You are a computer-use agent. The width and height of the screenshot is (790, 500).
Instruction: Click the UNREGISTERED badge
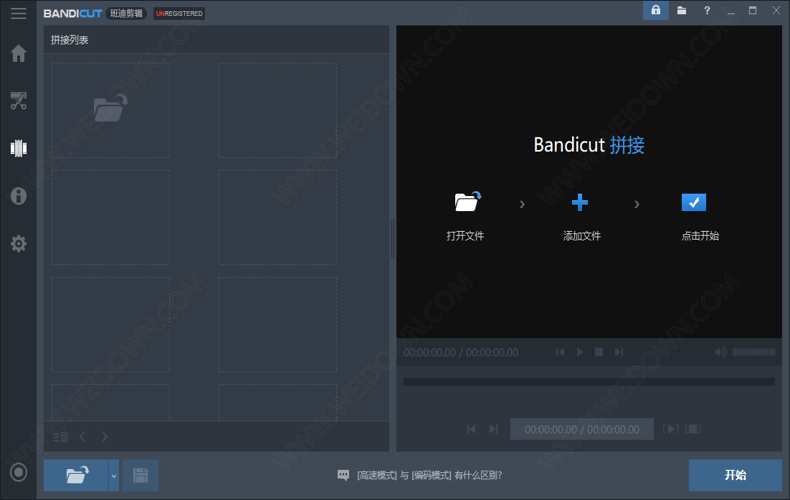[x=179, y=14]
